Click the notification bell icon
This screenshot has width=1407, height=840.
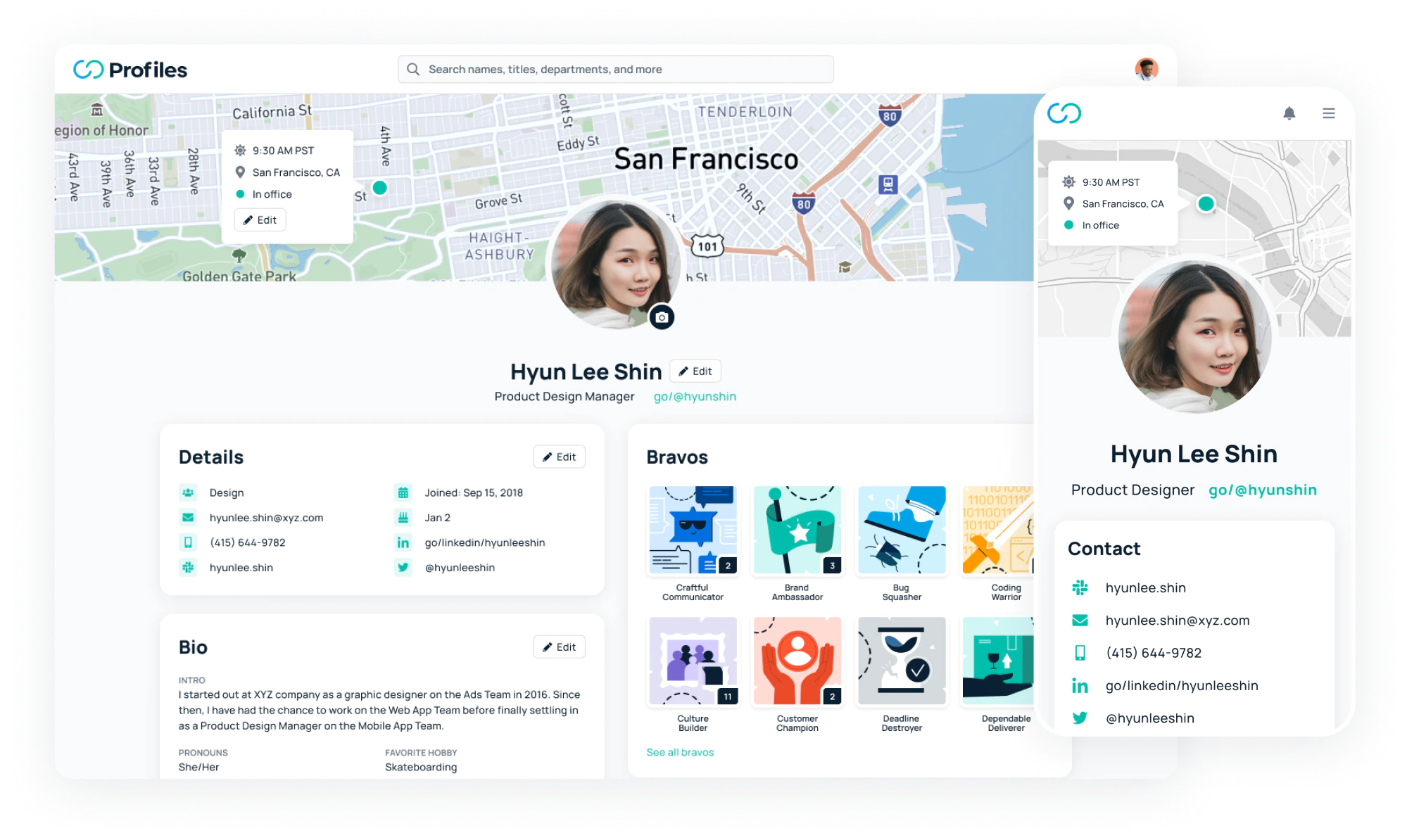click(x=1290, y=111)
